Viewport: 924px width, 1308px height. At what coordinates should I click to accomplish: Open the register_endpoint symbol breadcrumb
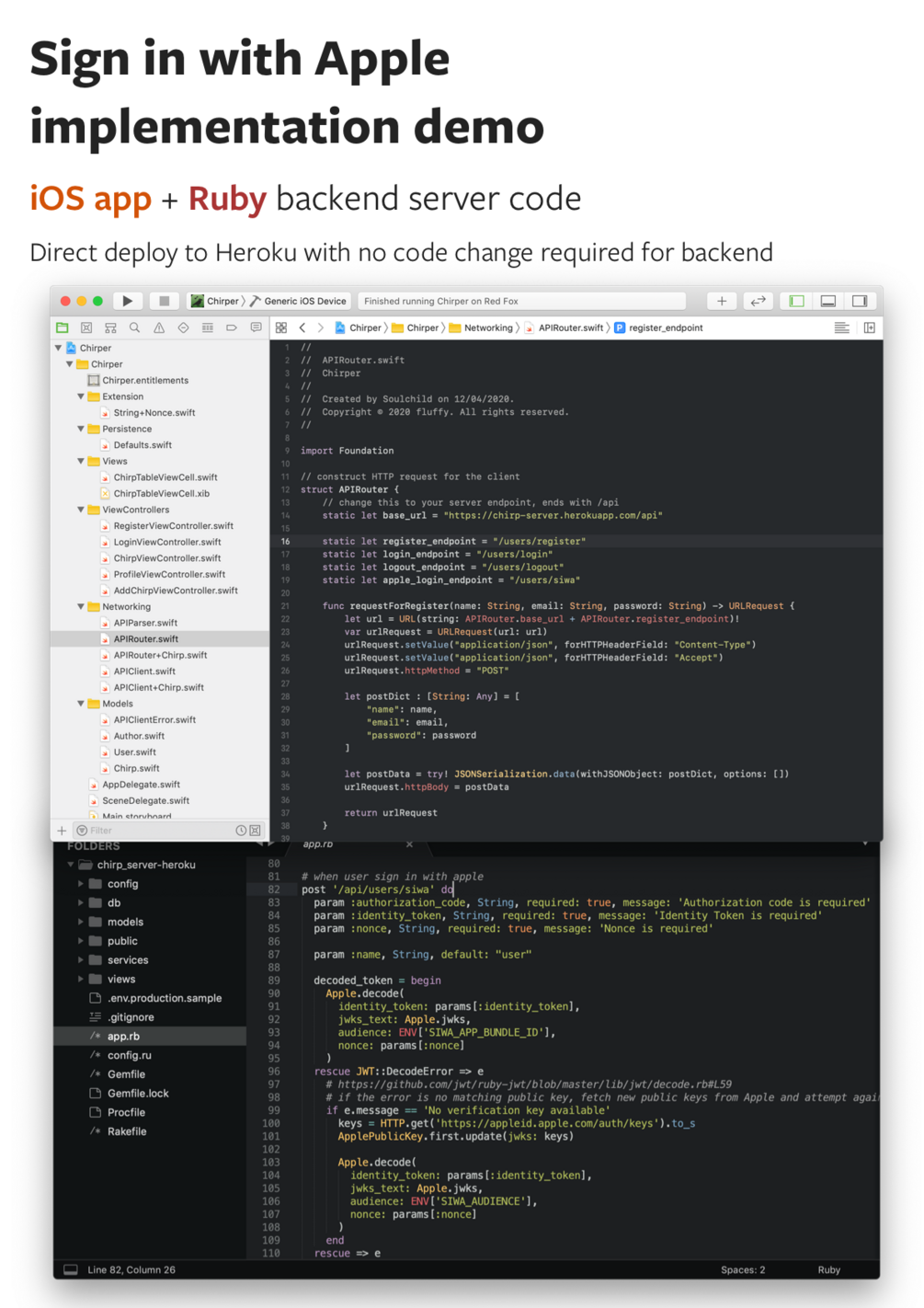pyautogui.click(x=658, y=327)
